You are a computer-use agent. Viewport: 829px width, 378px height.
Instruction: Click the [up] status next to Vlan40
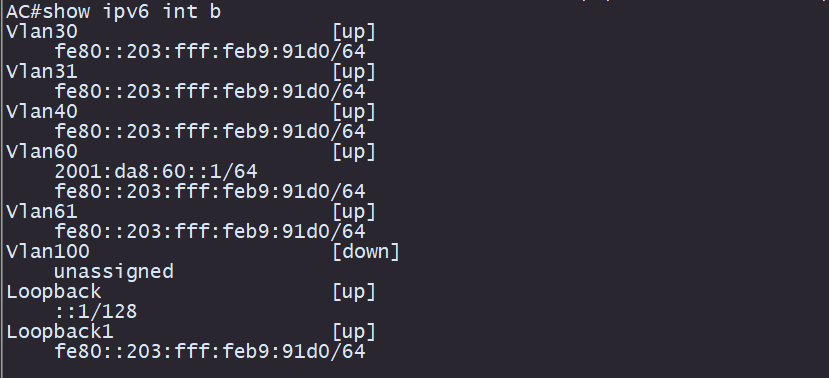click(x=354, y=112)
